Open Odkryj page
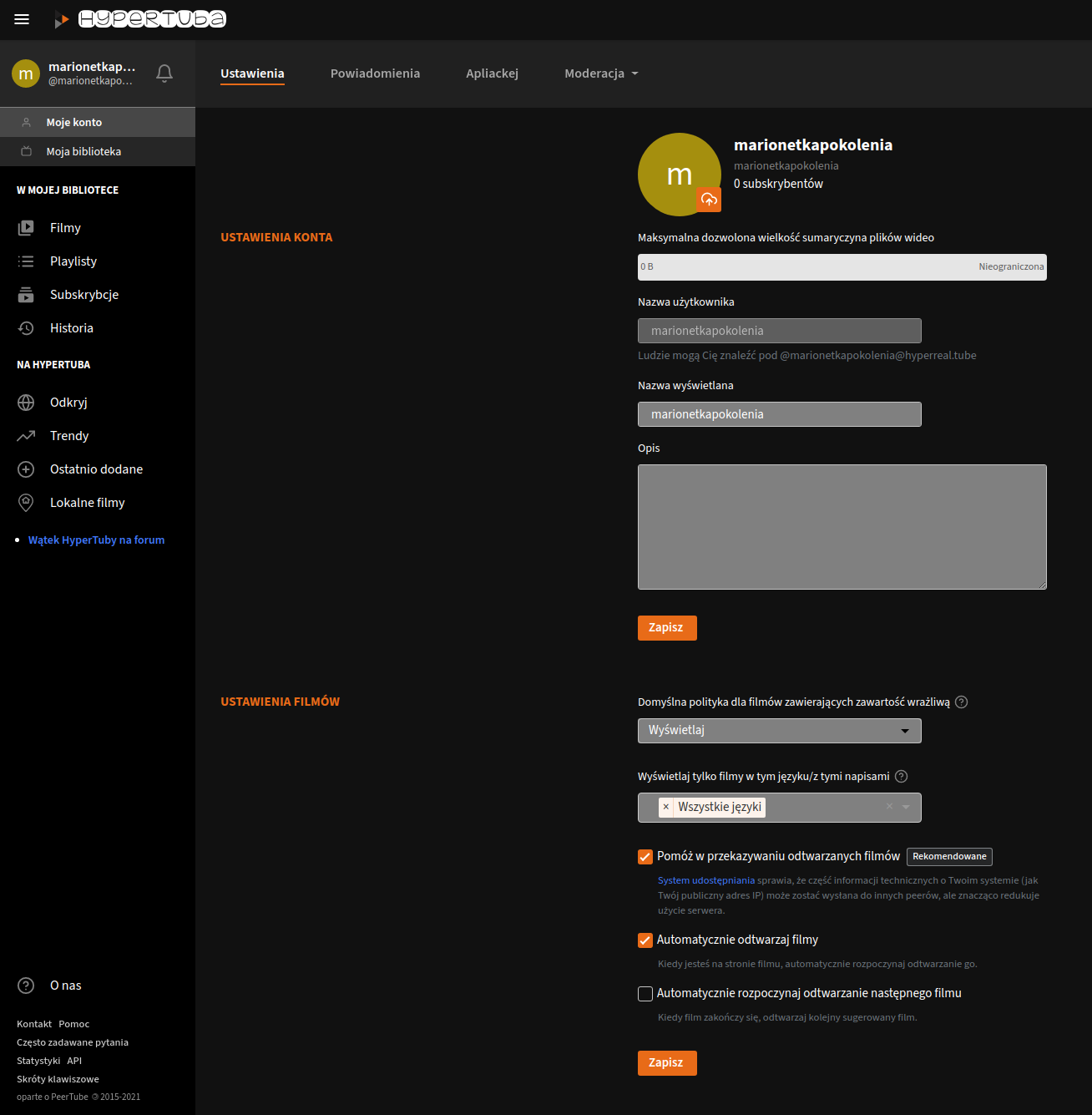The image size is (1092, 1115). pyautogui.click(x=68, y=403)
